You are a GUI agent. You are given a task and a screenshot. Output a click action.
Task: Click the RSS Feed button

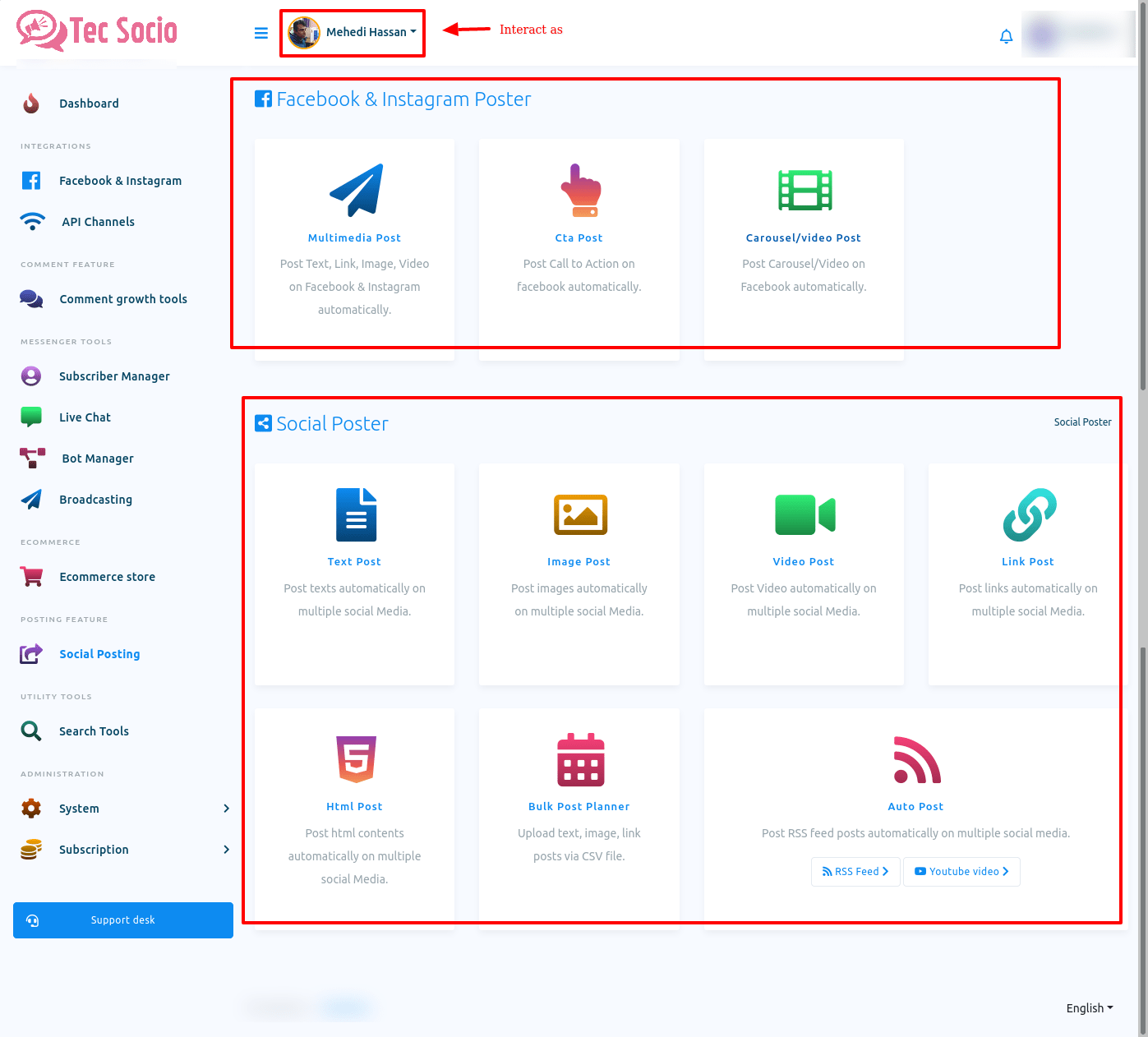coord(855,872)
